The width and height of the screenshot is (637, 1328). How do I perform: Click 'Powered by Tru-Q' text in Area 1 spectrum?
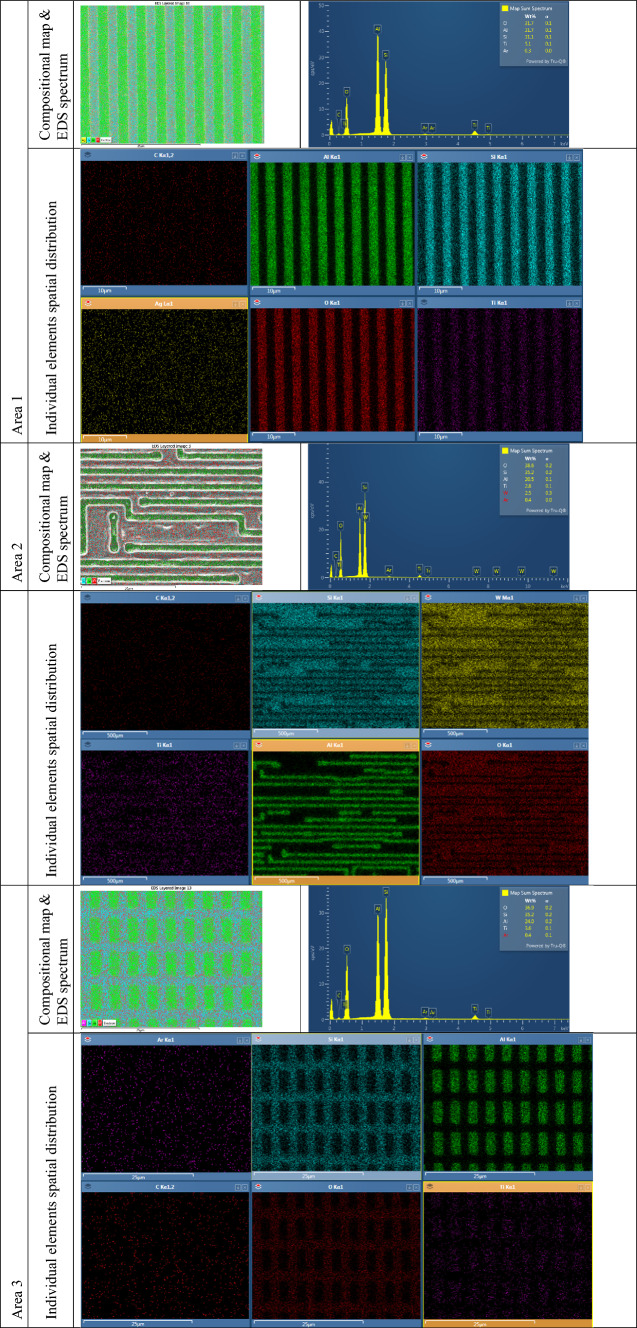coord(546,59)
